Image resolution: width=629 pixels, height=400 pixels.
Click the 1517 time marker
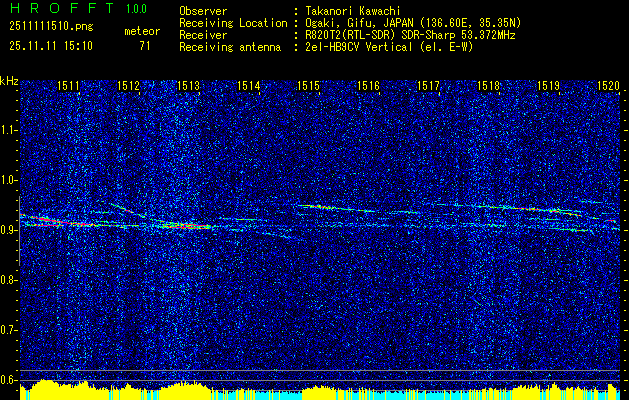[x=429, y=85]
